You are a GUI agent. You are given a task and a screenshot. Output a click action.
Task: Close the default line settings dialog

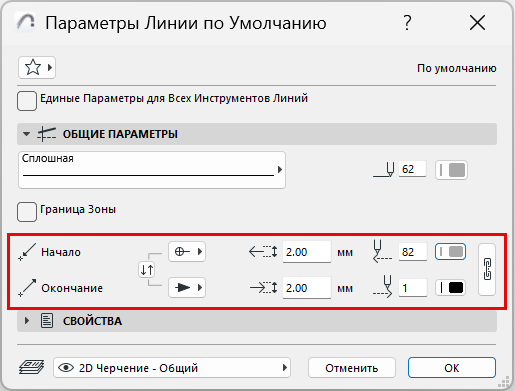click(477, 23)
